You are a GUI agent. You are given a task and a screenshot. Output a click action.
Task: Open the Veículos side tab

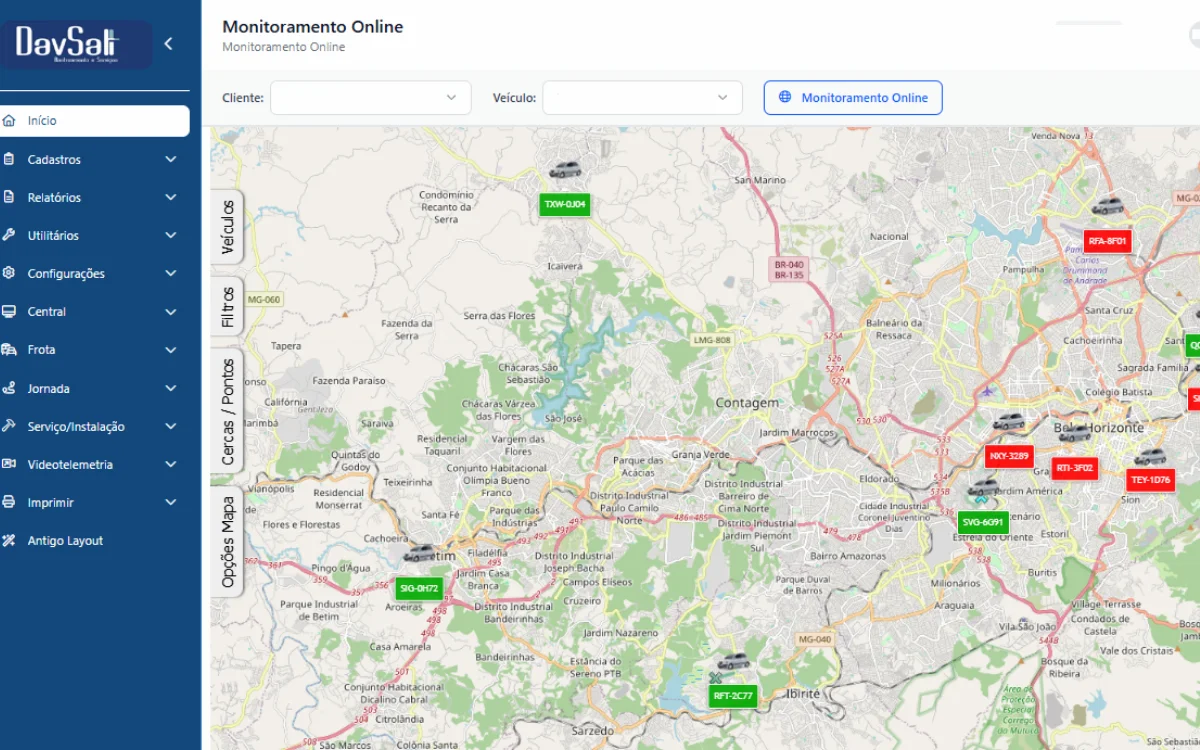(x=227, y=227)
